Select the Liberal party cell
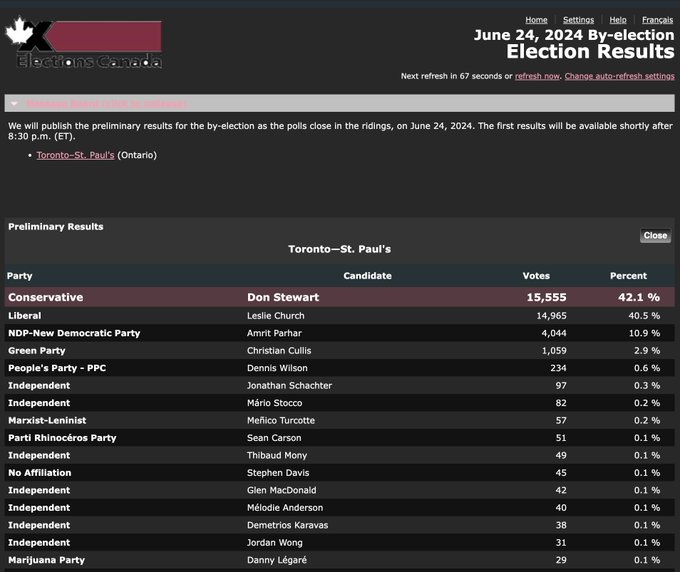This screenshot has width=680, height=572. tap(25, 316)
